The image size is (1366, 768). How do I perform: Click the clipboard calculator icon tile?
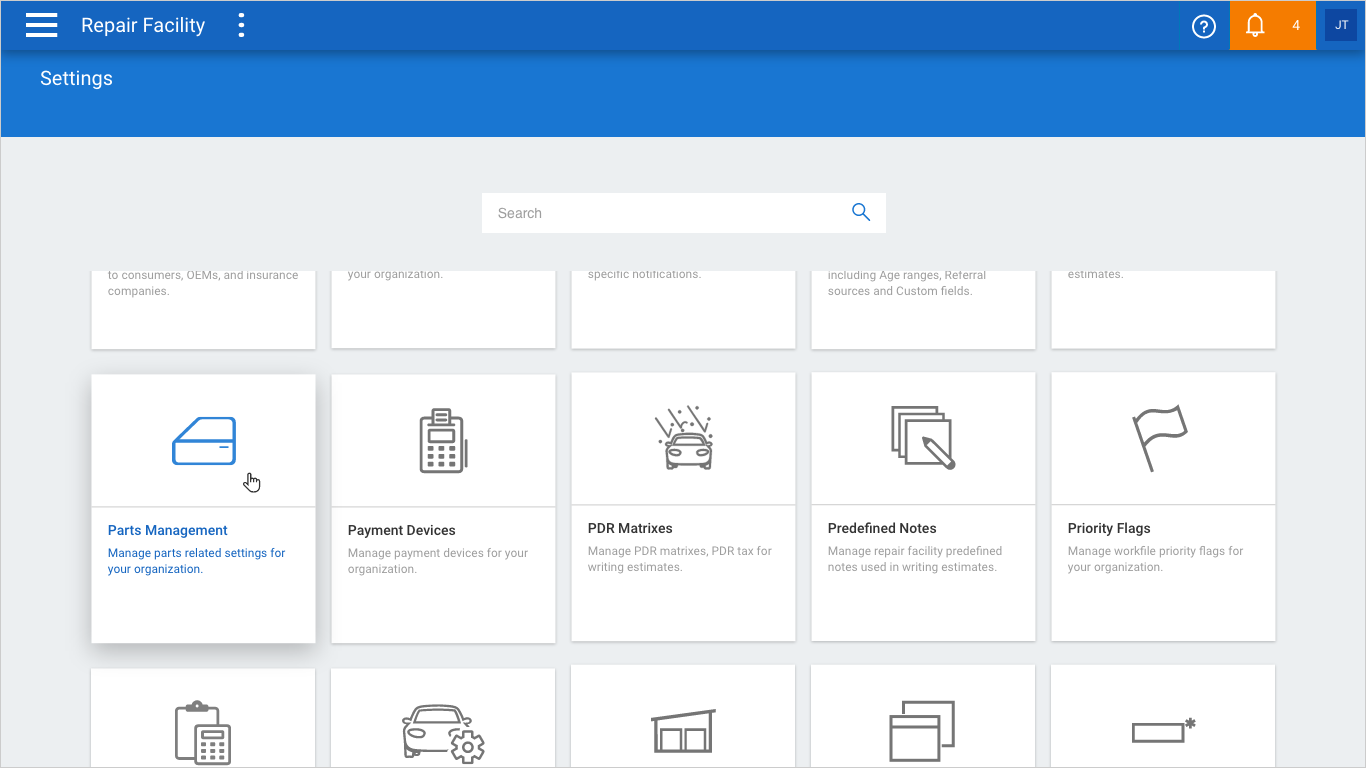click(203, 732)
